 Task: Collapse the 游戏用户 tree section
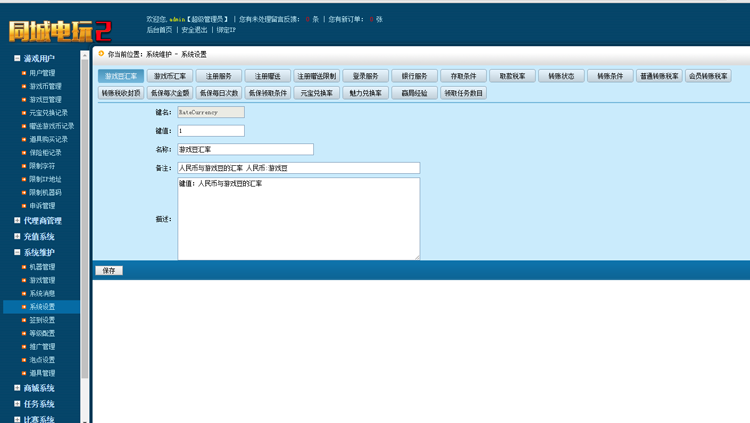(x=17, y=59)
